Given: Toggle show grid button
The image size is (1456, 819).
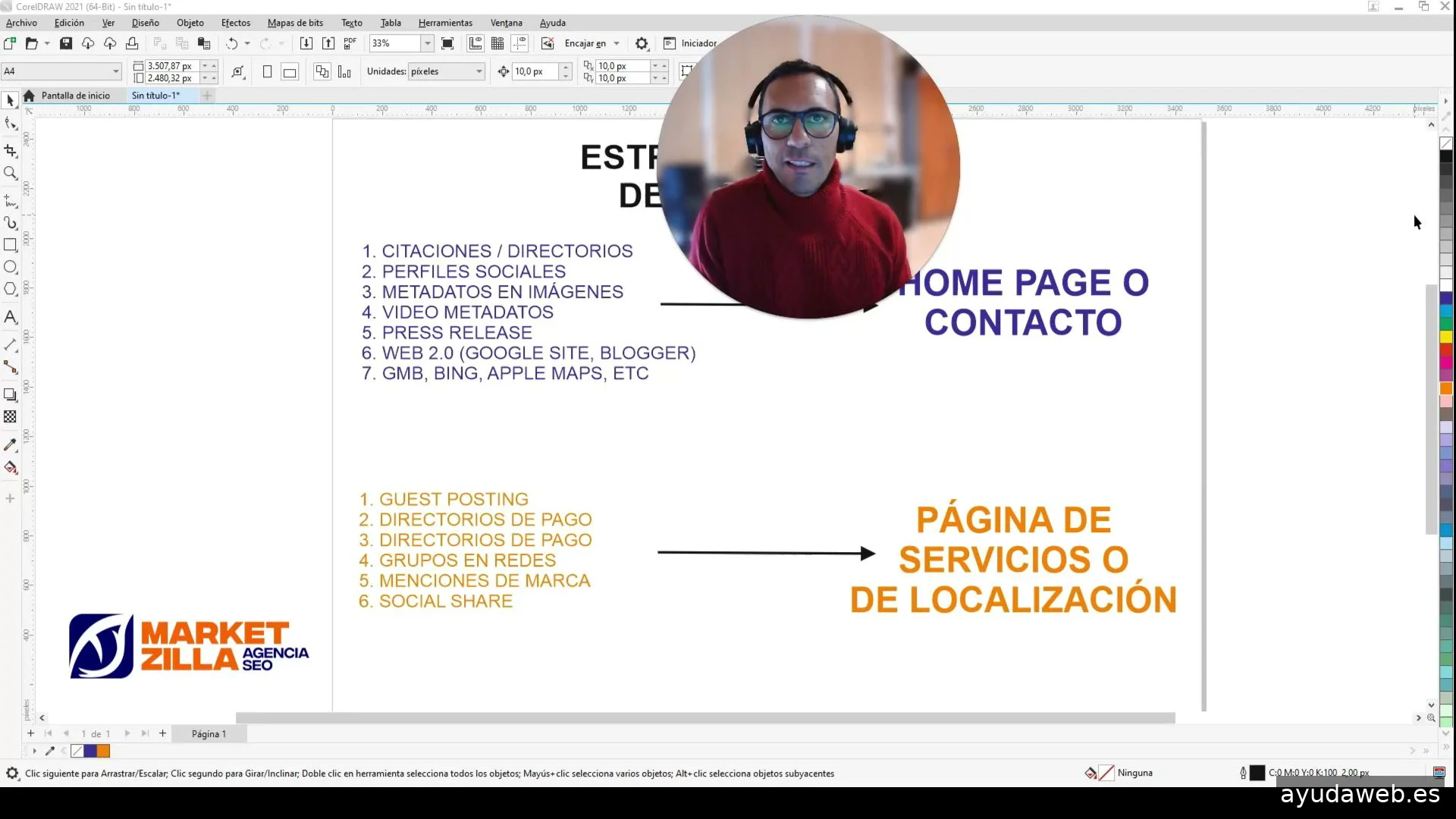Looking at the screenshot, I should (497, 43).
